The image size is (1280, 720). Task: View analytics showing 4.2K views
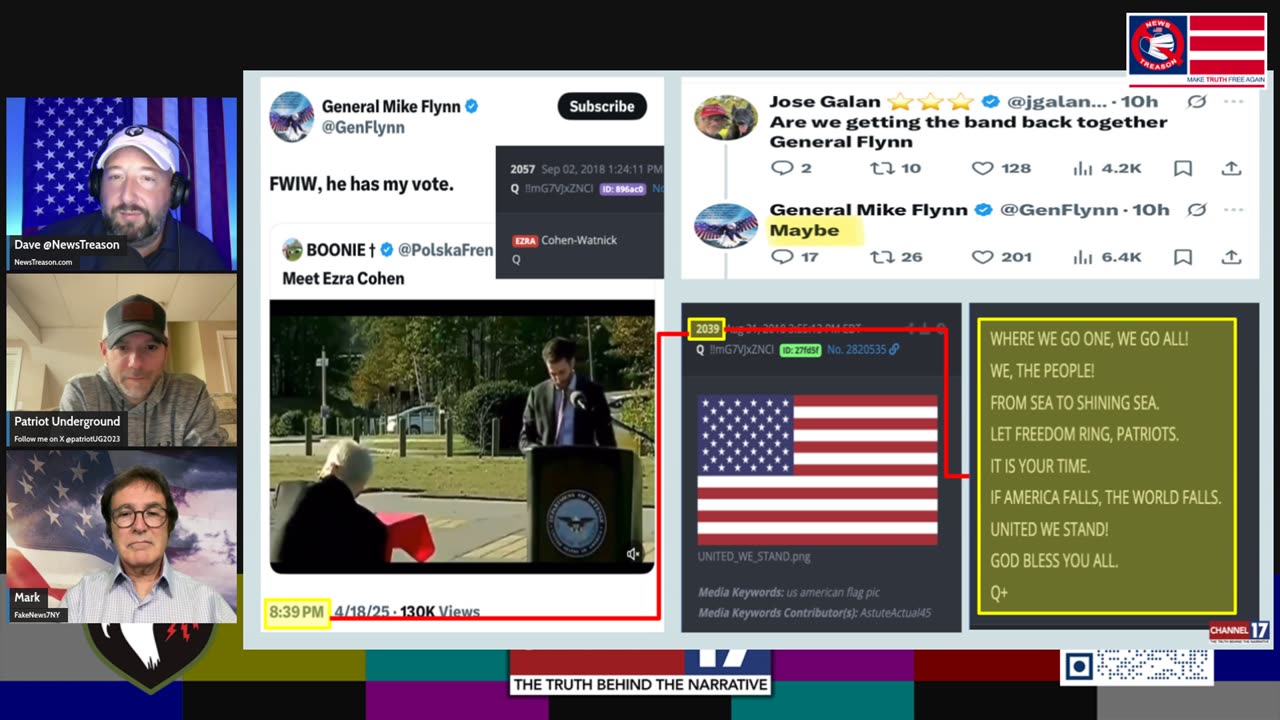point(1107,168)
